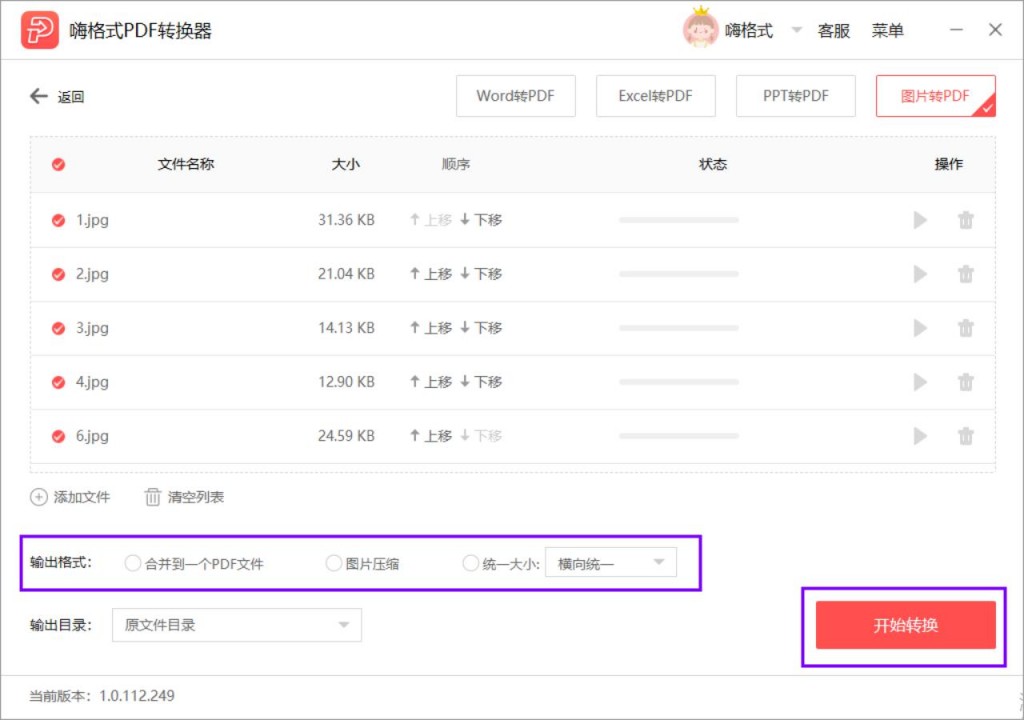The image size is (1024, 720).
Task: Click the play icon for 3.jpg
Action: click(920, 328)
